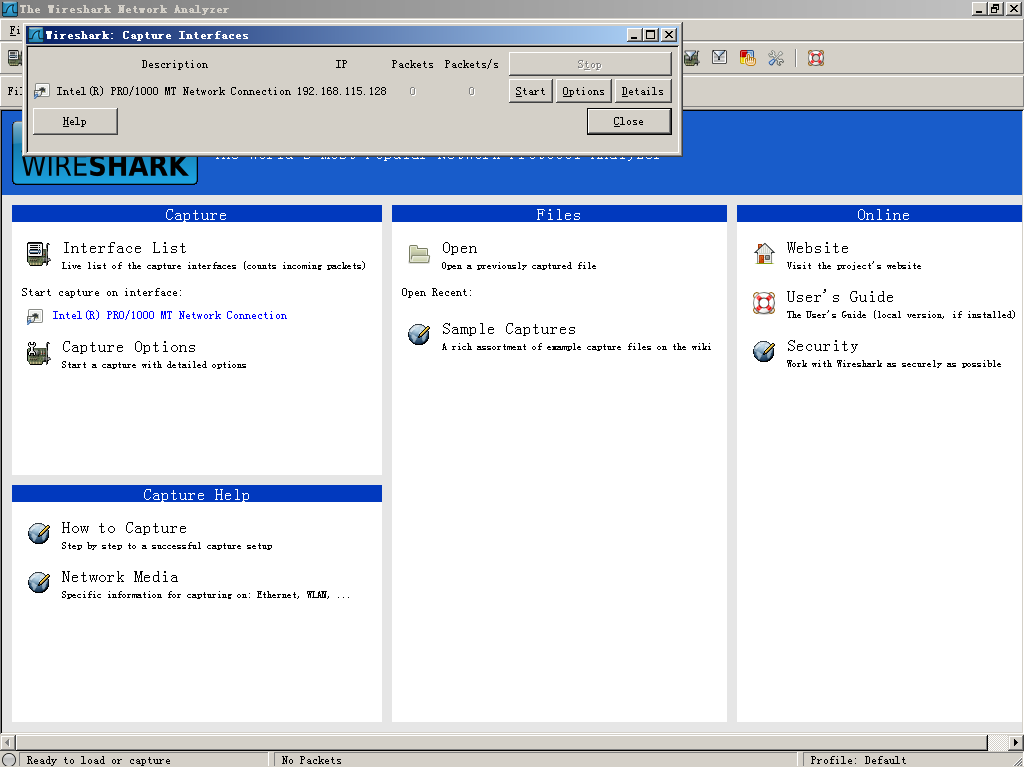
Task: Click the "Capture Help" section header
Action: (x=197, y=494)
